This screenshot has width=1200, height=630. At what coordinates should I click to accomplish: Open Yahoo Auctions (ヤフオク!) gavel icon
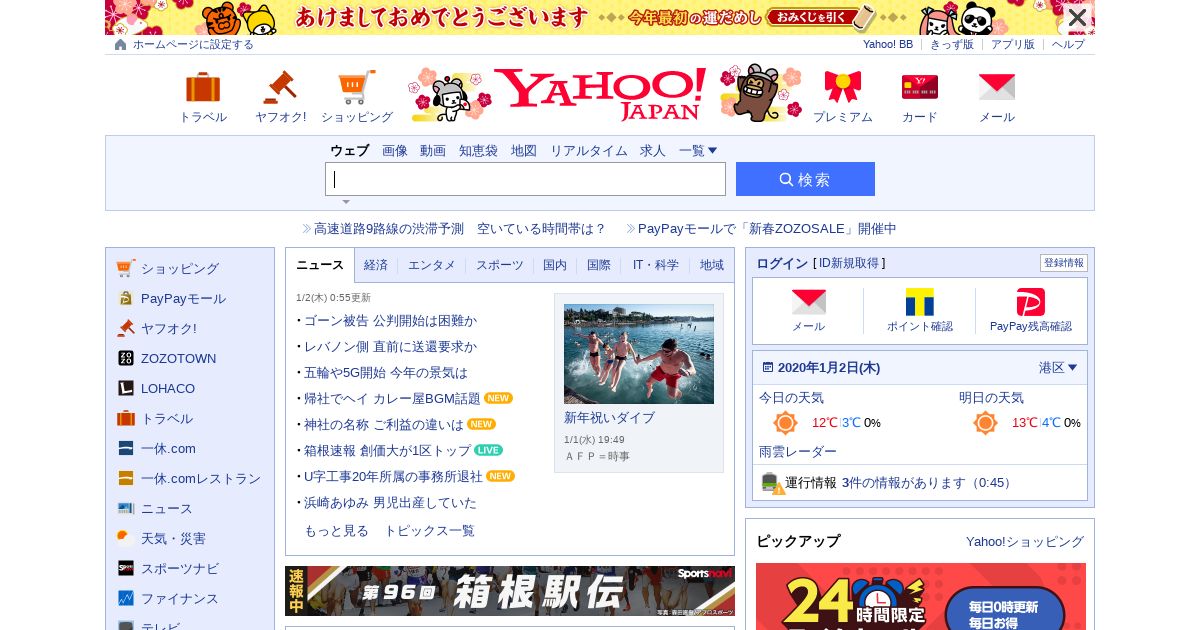point(280,87)
